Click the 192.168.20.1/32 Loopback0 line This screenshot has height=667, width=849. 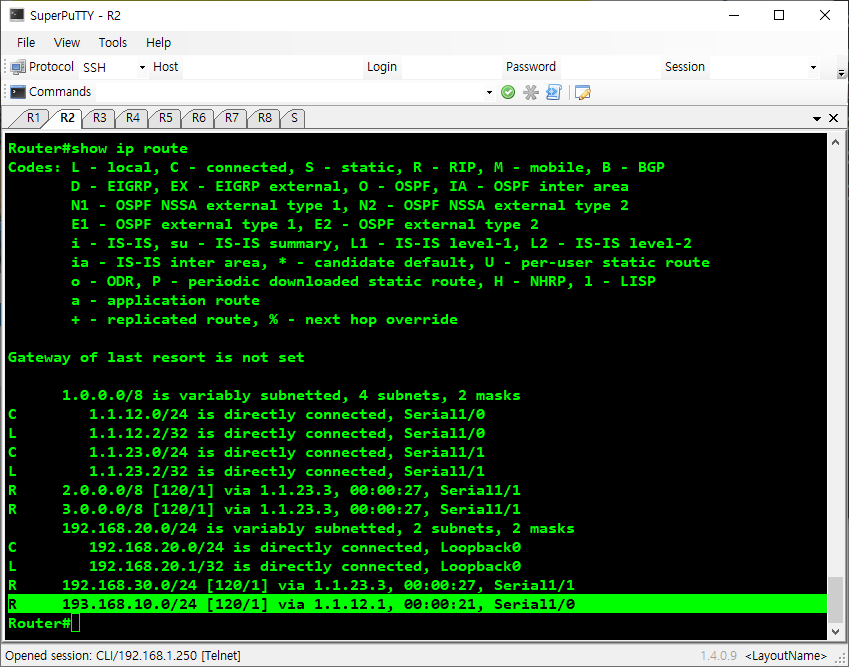click(x=264, y=566)
